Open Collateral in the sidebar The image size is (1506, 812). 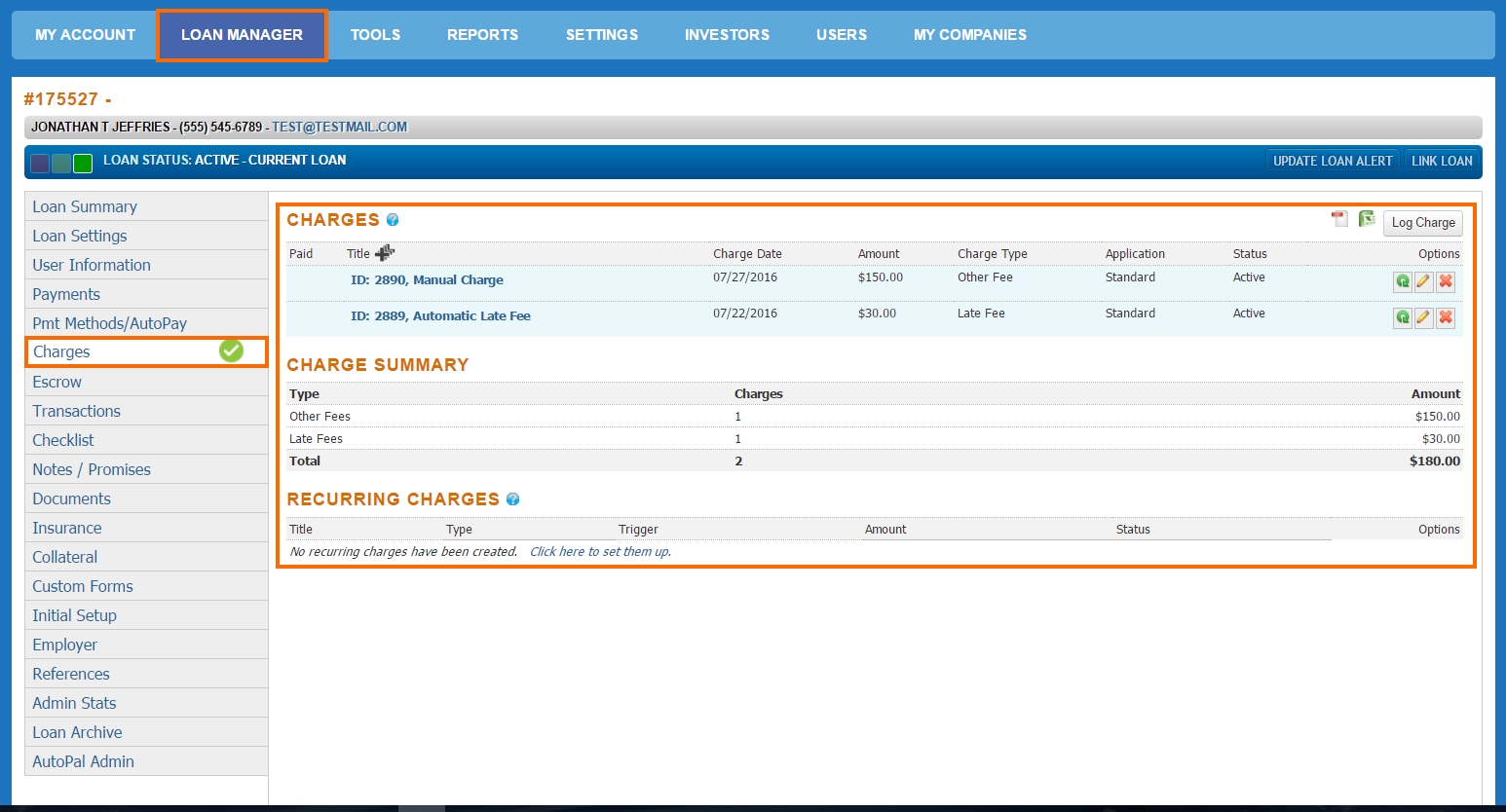coord(146,557)
